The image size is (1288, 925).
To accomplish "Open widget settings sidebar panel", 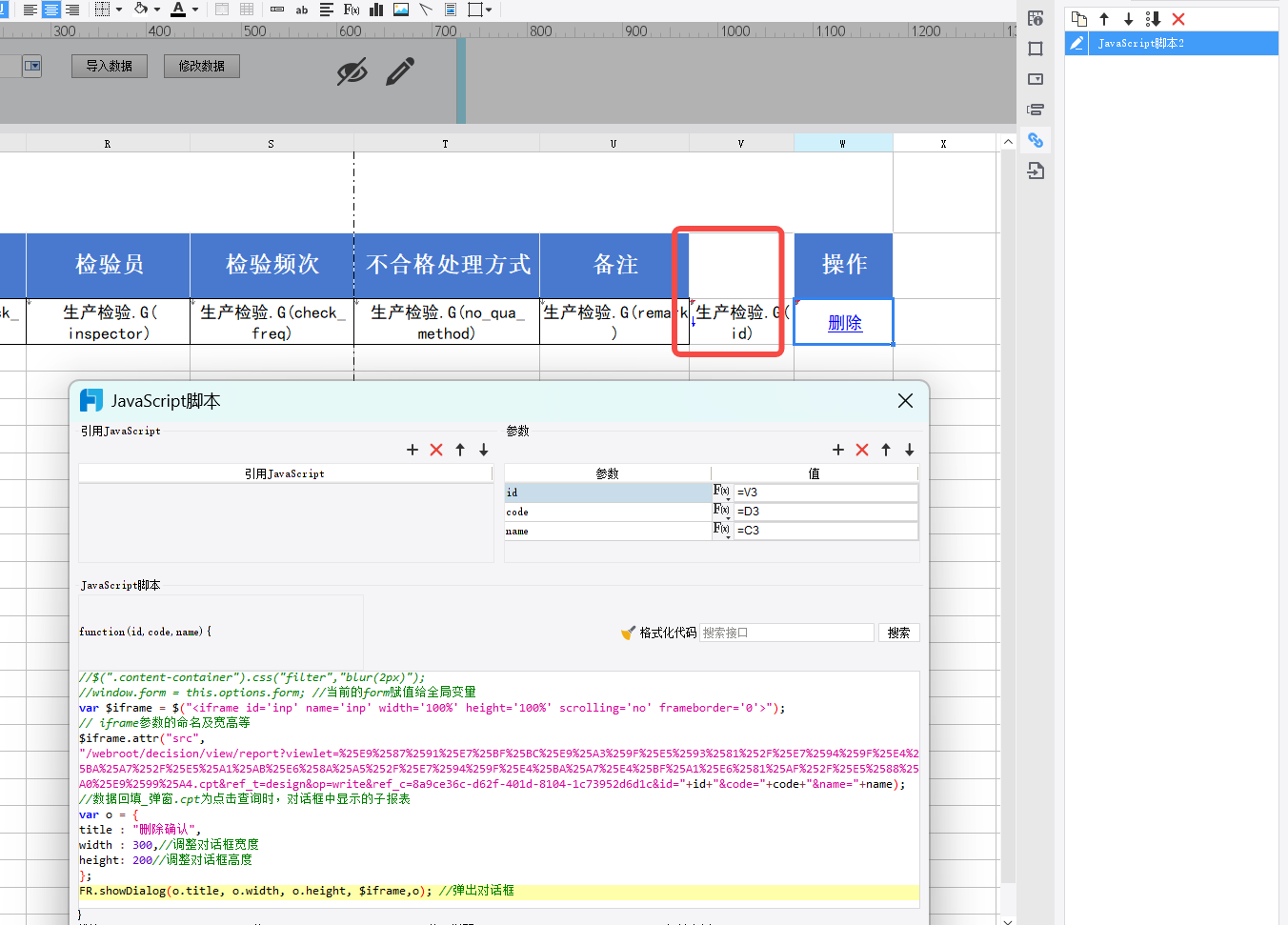I will tap(1036, 79).
